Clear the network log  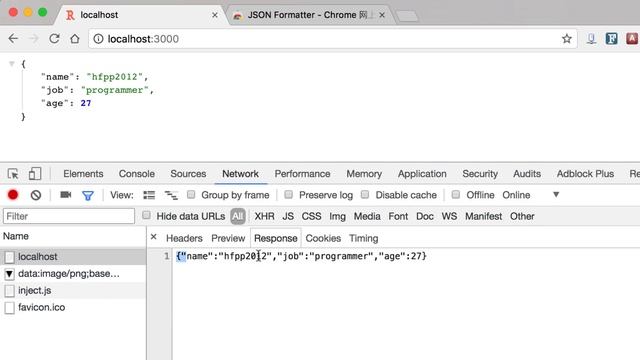[36, 195]
